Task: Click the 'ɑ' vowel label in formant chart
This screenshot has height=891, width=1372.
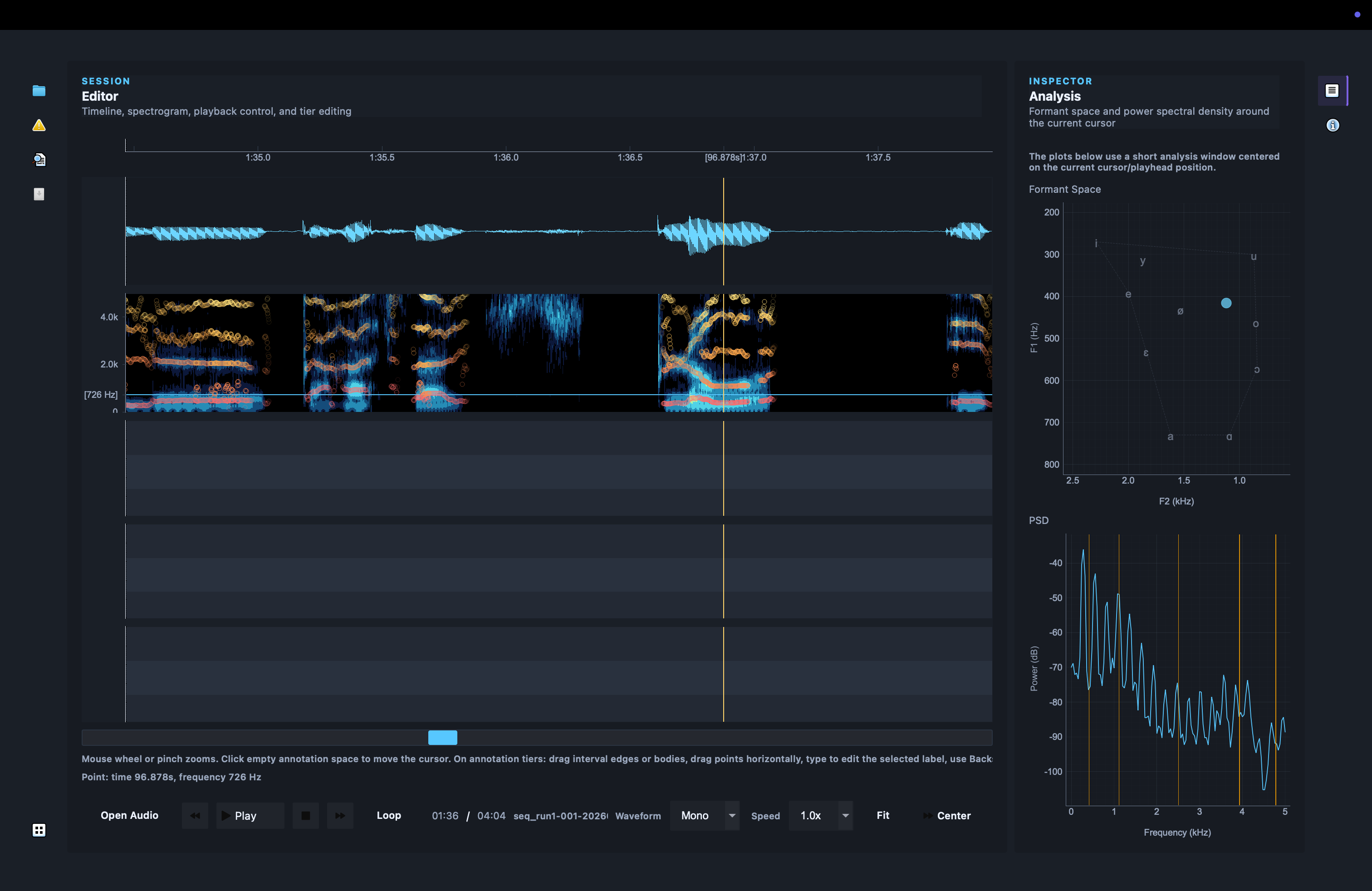Action: [x=1229, y=437]
